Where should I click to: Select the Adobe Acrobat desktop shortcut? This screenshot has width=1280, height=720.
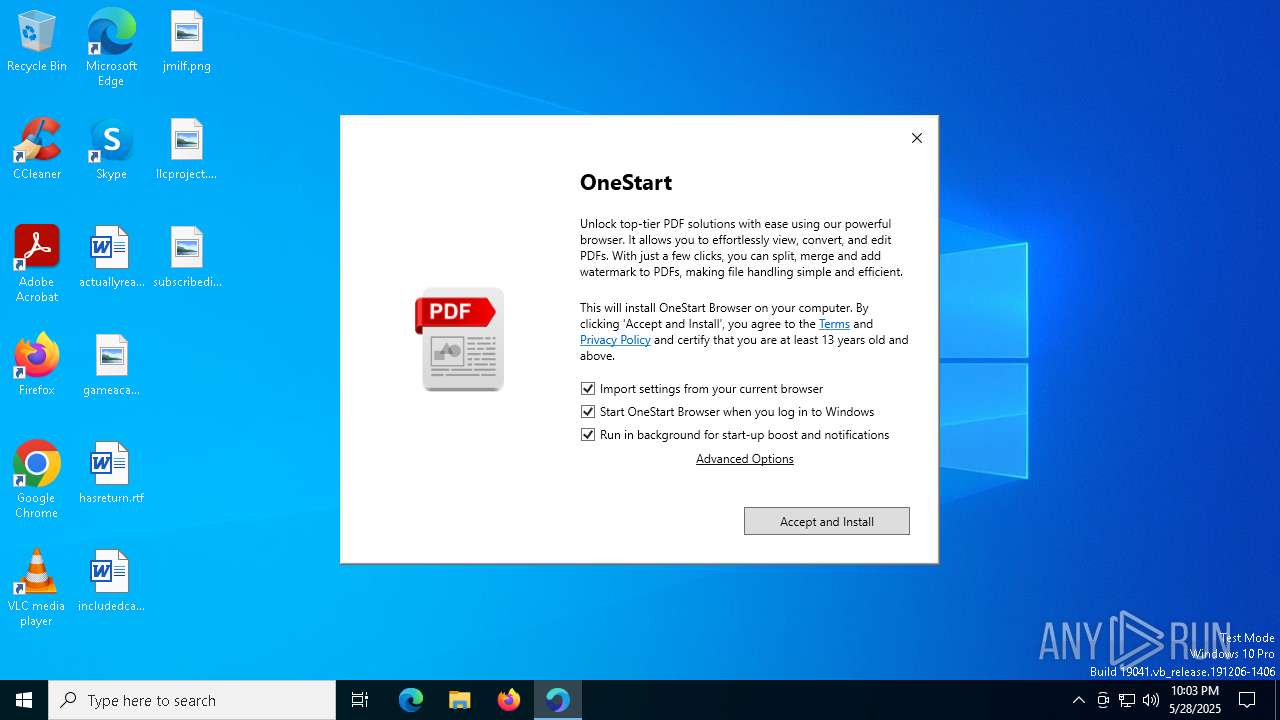(37, 263)
